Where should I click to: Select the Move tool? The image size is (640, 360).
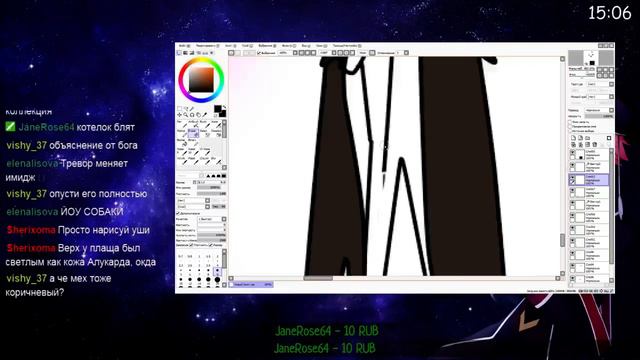pyautogui.click(x=179, y=115)
